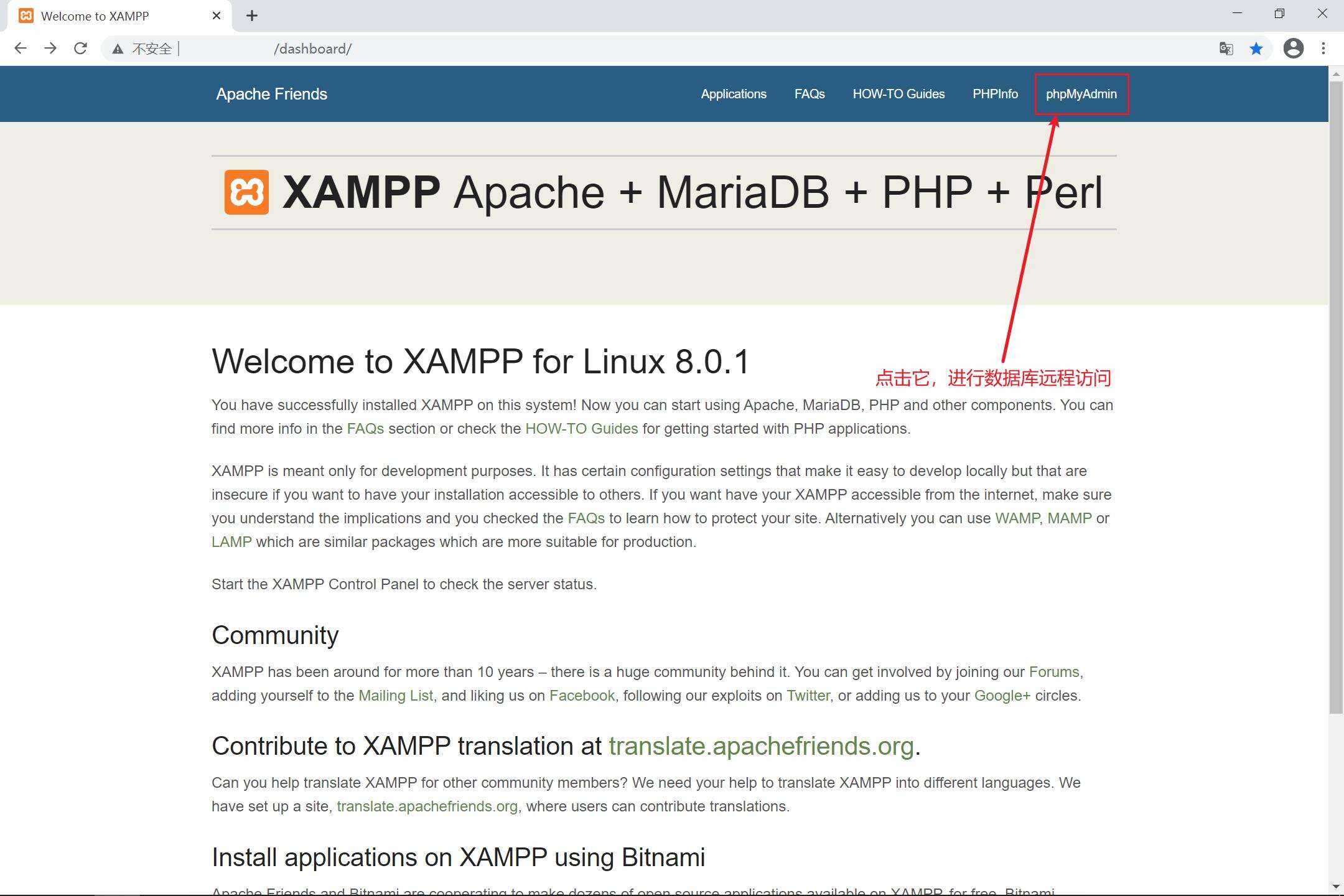Open Chrome three-dot menu

coord(1323,49)
